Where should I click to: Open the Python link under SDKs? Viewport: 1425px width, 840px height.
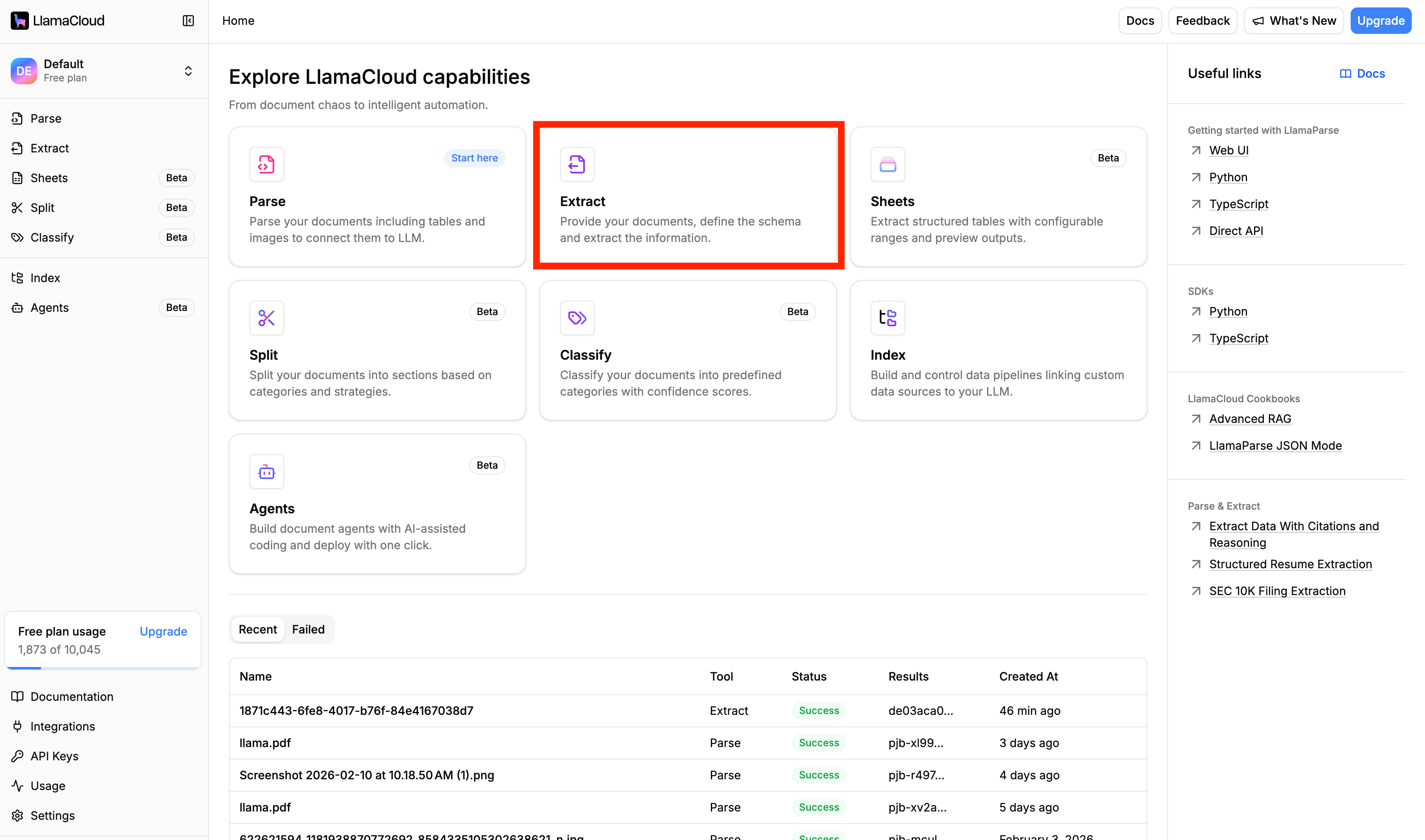coord(1228,311)
